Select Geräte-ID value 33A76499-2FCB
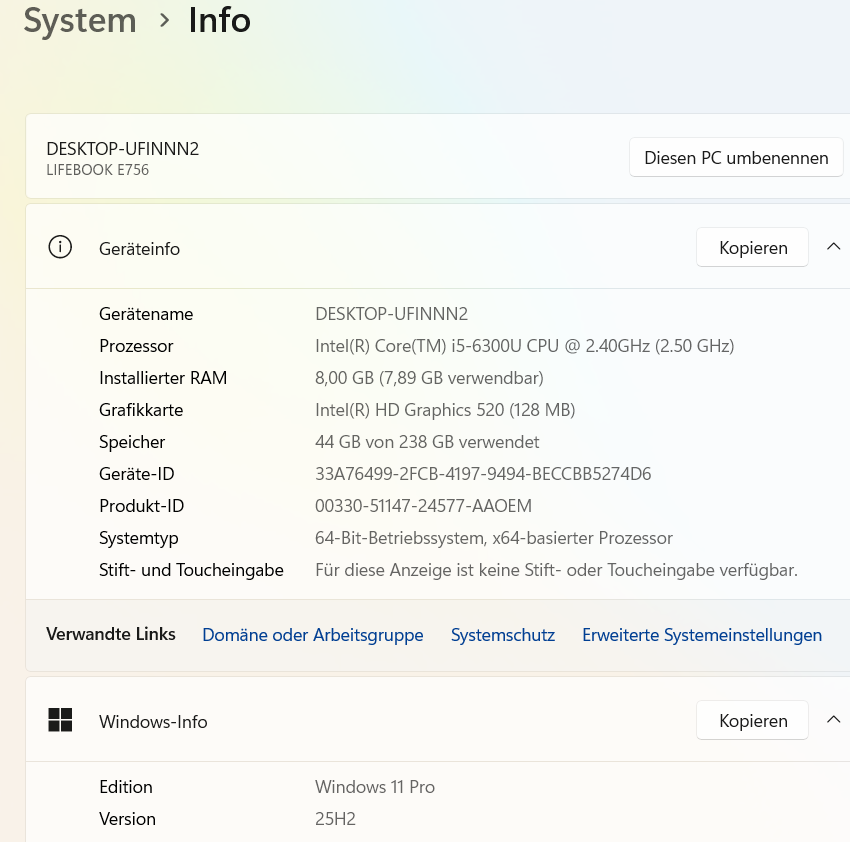This screenshot has height=842, width=850. pos(483,474)
